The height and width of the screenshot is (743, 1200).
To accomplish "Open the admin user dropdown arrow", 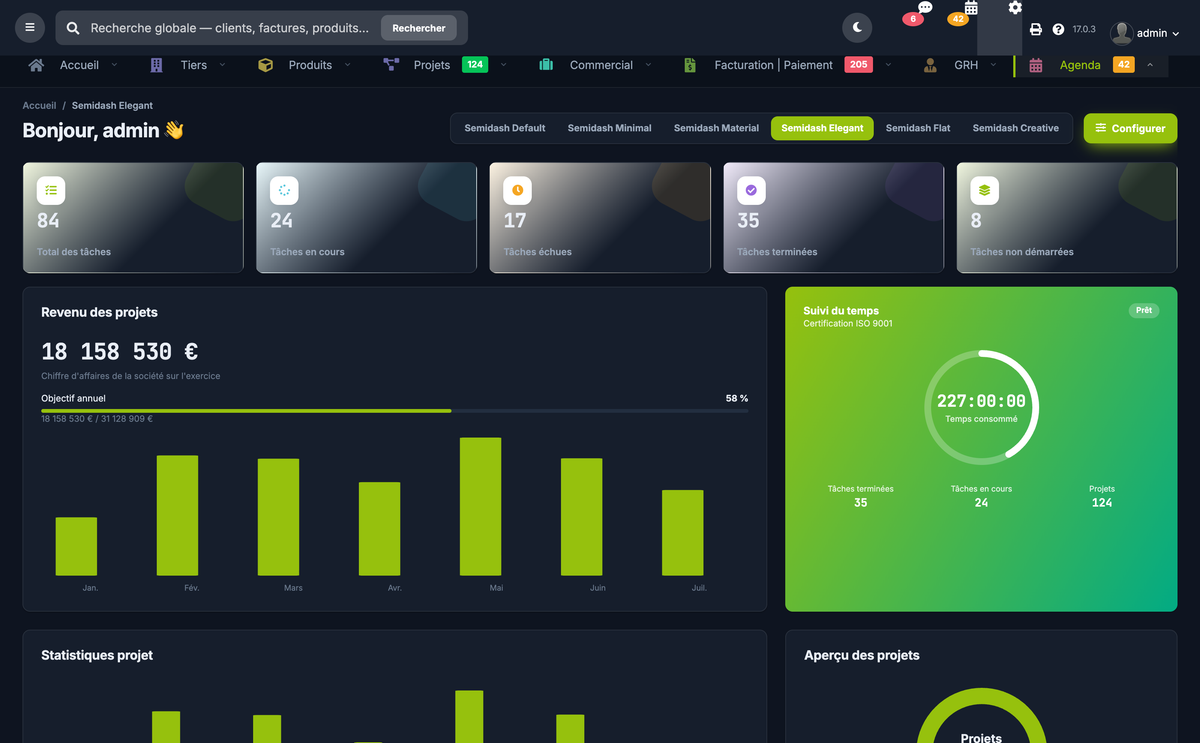I will [1175, 34].
